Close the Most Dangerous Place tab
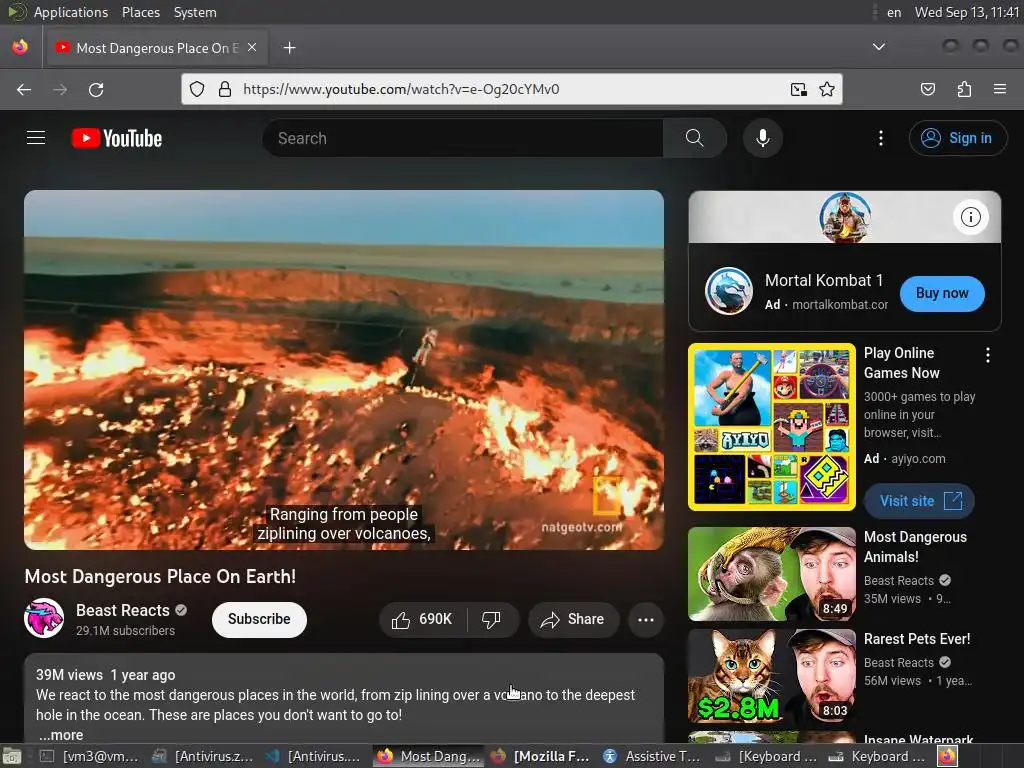This screenshot has width=1024, height=768. click(252, 48)
